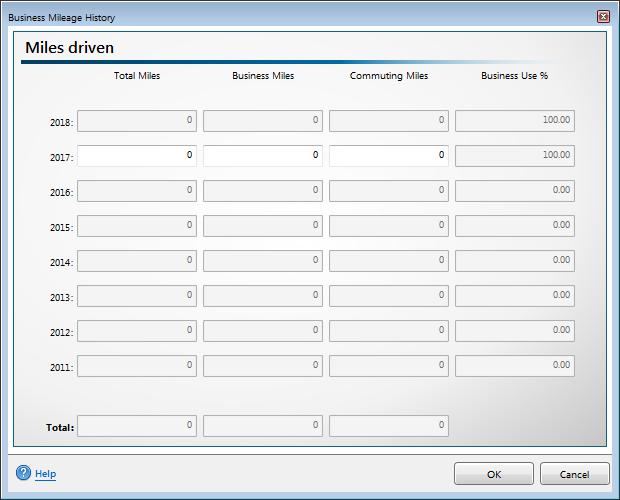Open the Help link
The height and width of the screenshot is (500, 620).
pyautogui.click(x=45, y=474)
